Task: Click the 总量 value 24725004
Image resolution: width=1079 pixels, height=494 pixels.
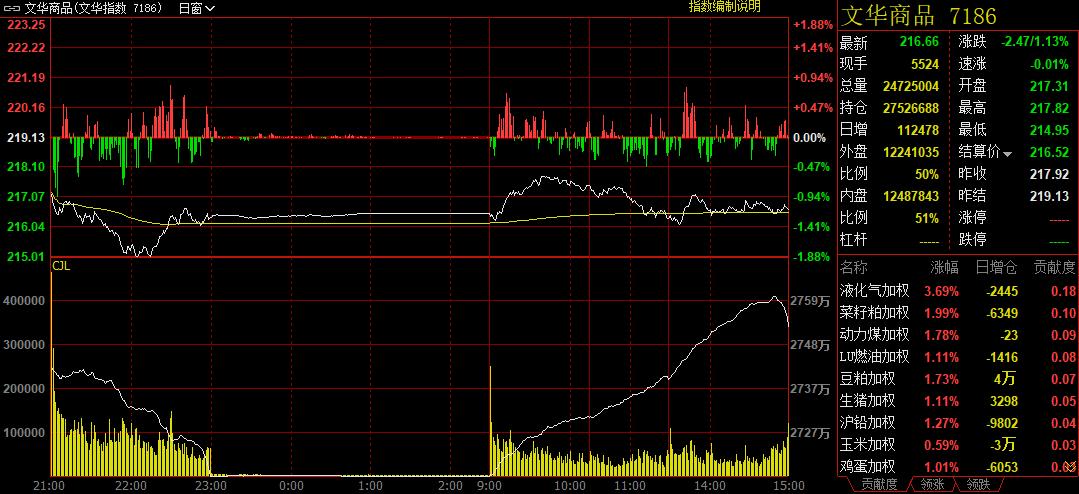Action: 911,85
